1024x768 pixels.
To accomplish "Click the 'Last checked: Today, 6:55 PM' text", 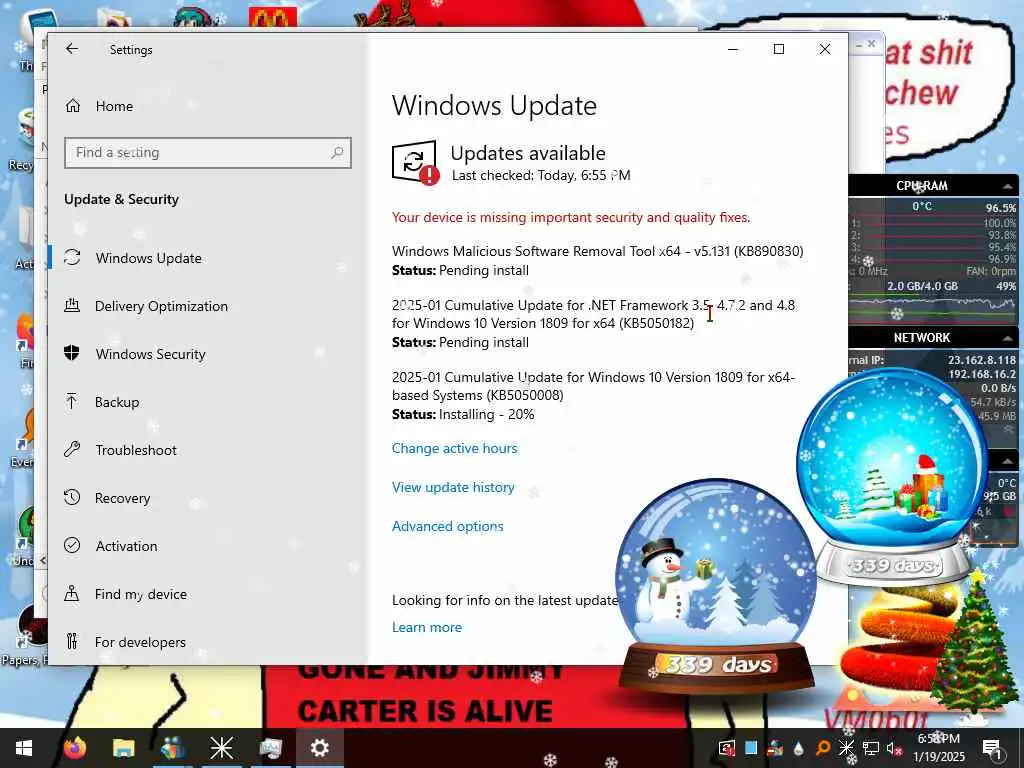I will click(541, 175).
